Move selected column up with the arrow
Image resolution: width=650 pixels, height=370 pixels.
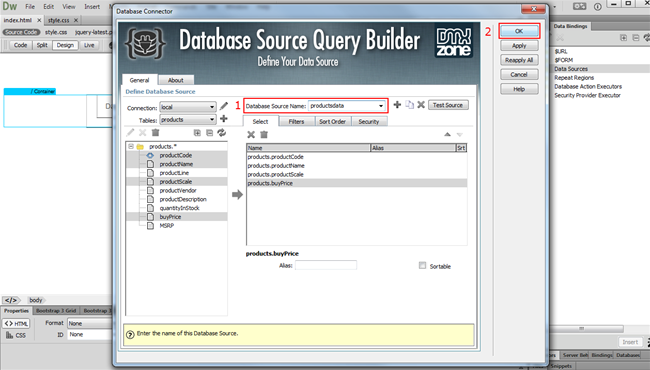point(447,134)
